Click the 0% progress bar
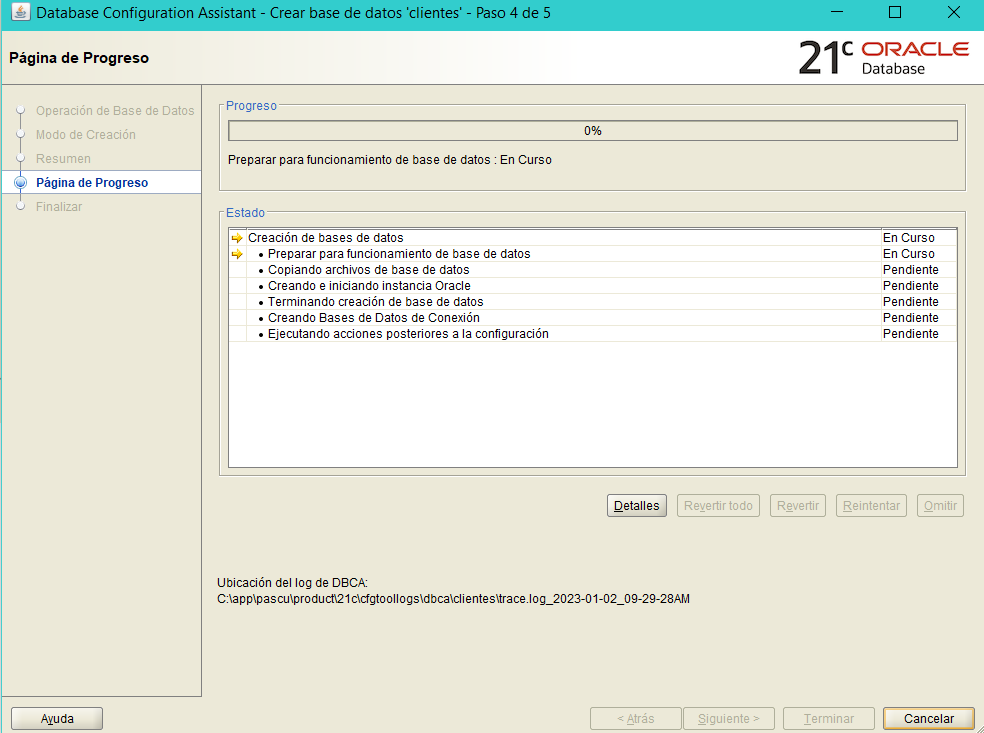 point(592,131)
